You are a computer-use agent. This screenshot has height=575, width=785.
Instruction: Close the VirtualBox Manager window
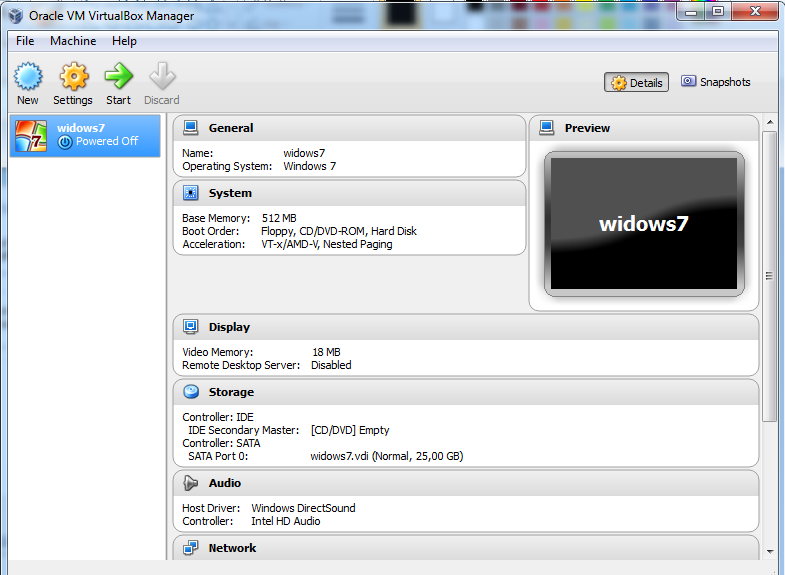tap(755, 12)
